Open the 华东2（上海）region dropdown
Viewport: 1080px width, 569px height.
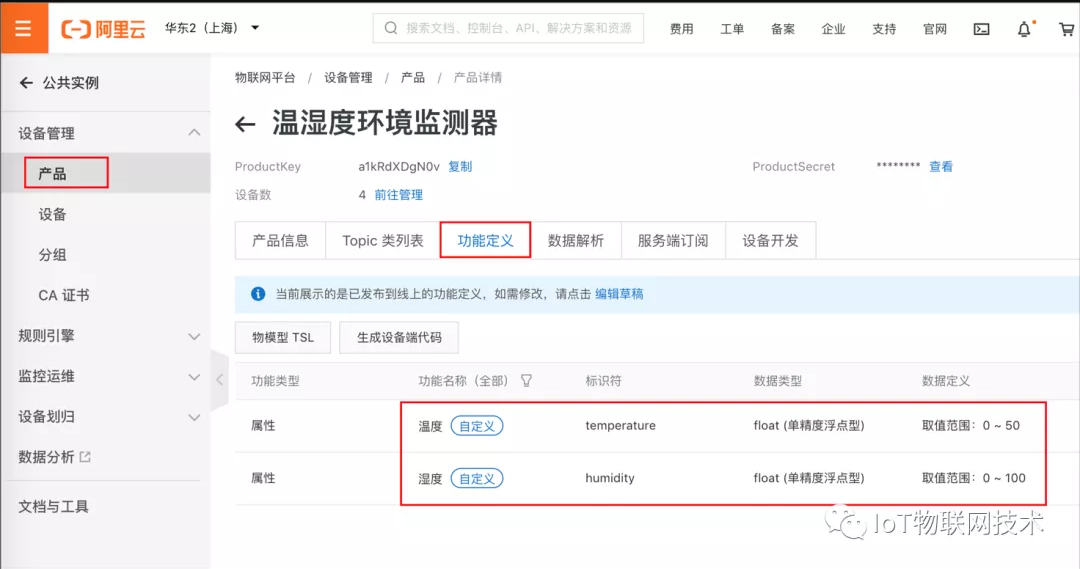point(212,28)
